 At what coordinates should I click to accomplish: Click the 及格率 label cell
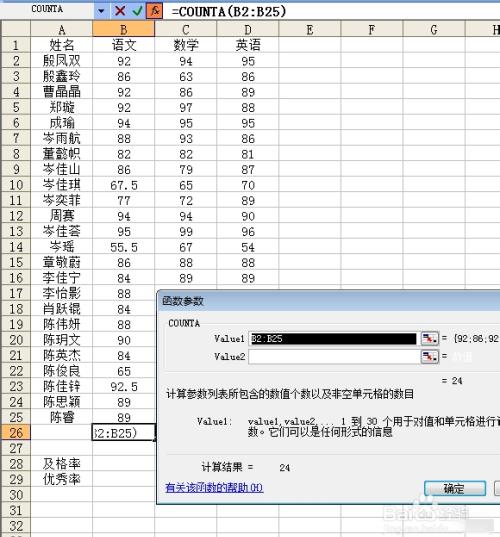[62, 464]
